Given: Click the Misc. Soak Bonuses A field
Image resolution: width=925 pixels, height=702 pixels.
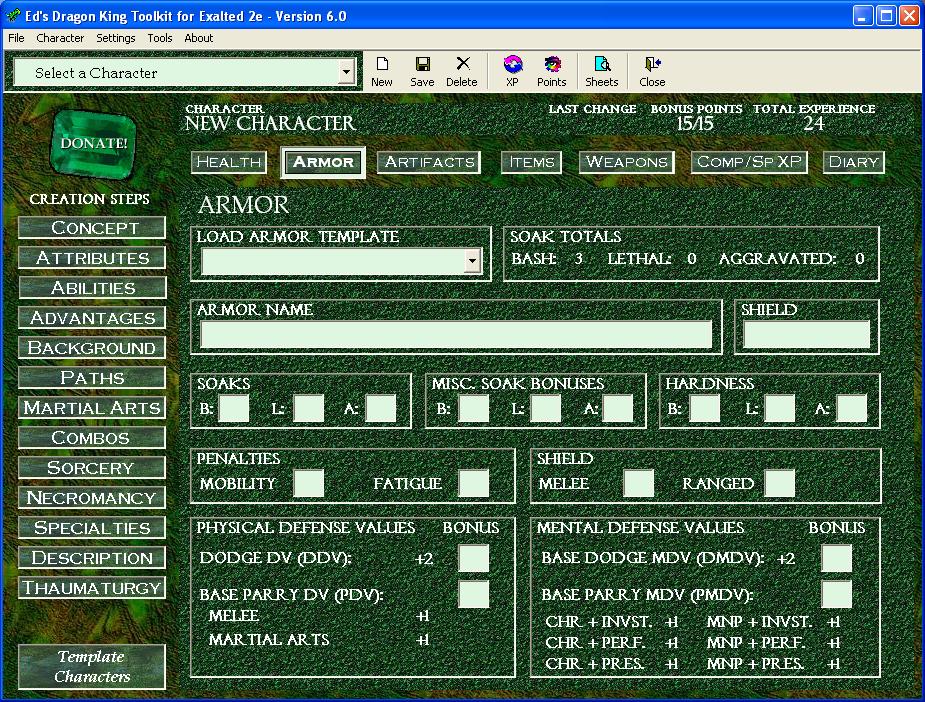Looking at the screenshot, I should 618,408.
